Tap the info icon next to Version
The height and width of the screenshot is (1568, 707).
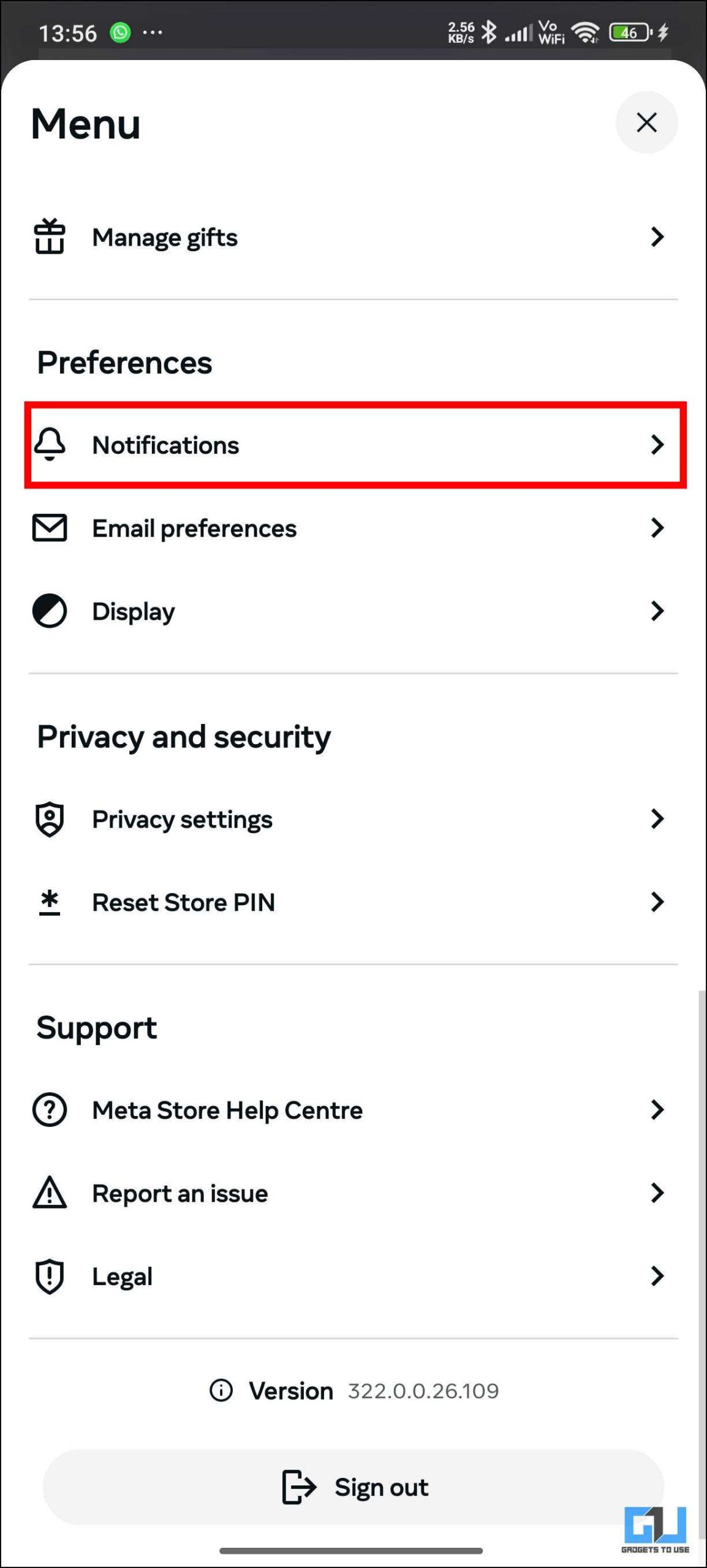point(221,1390)
